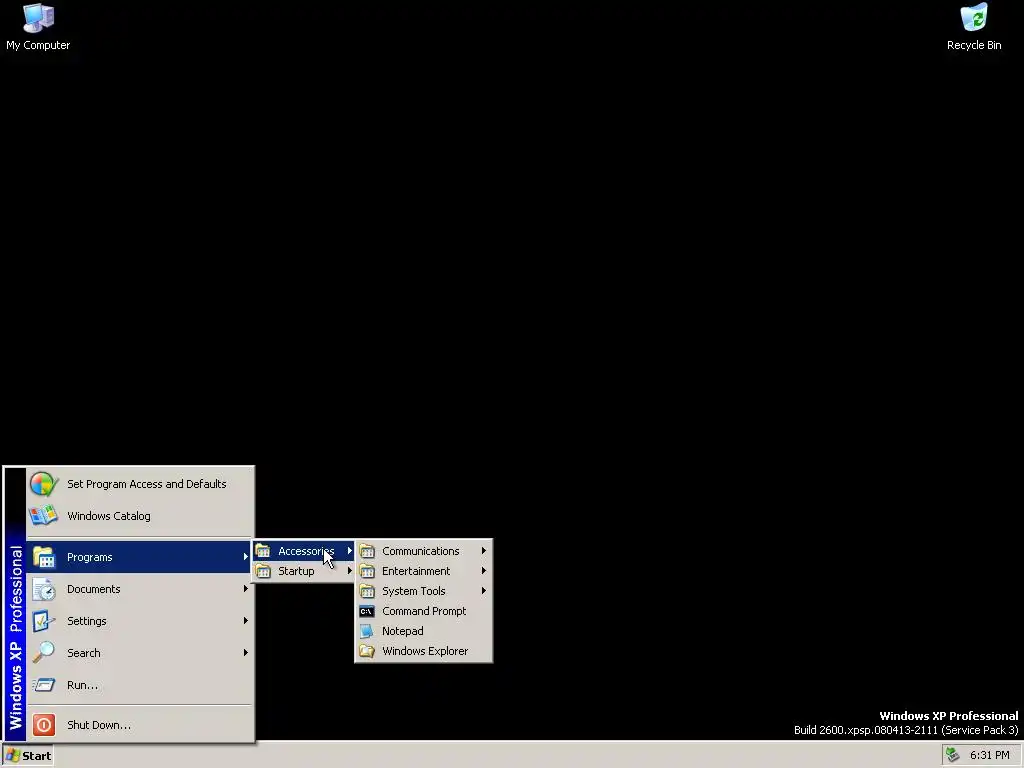Screen dimensions: 1024x768
Task: Select the Windows Explorer label text
Action: tap(425, 651)
